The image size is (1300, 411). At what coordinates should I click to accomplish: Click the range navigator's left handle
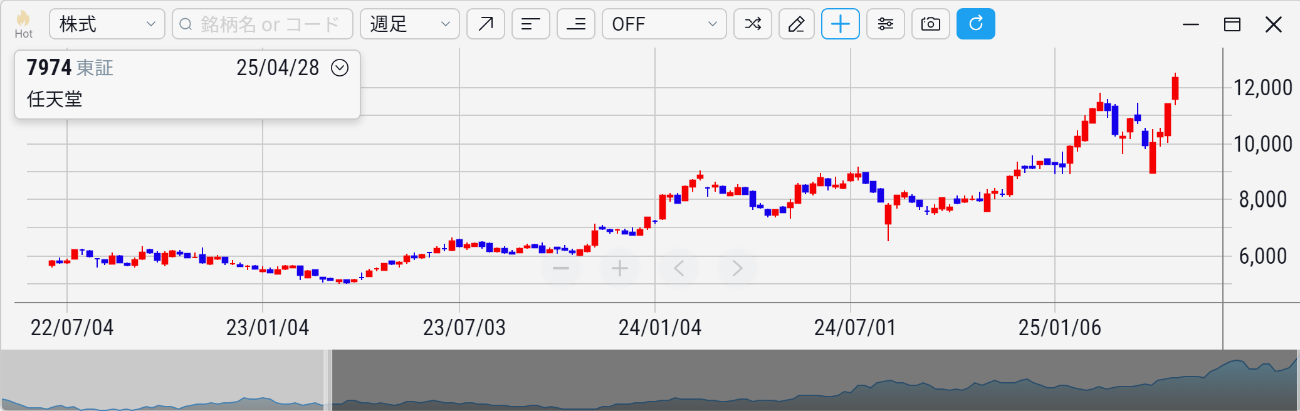328,380
